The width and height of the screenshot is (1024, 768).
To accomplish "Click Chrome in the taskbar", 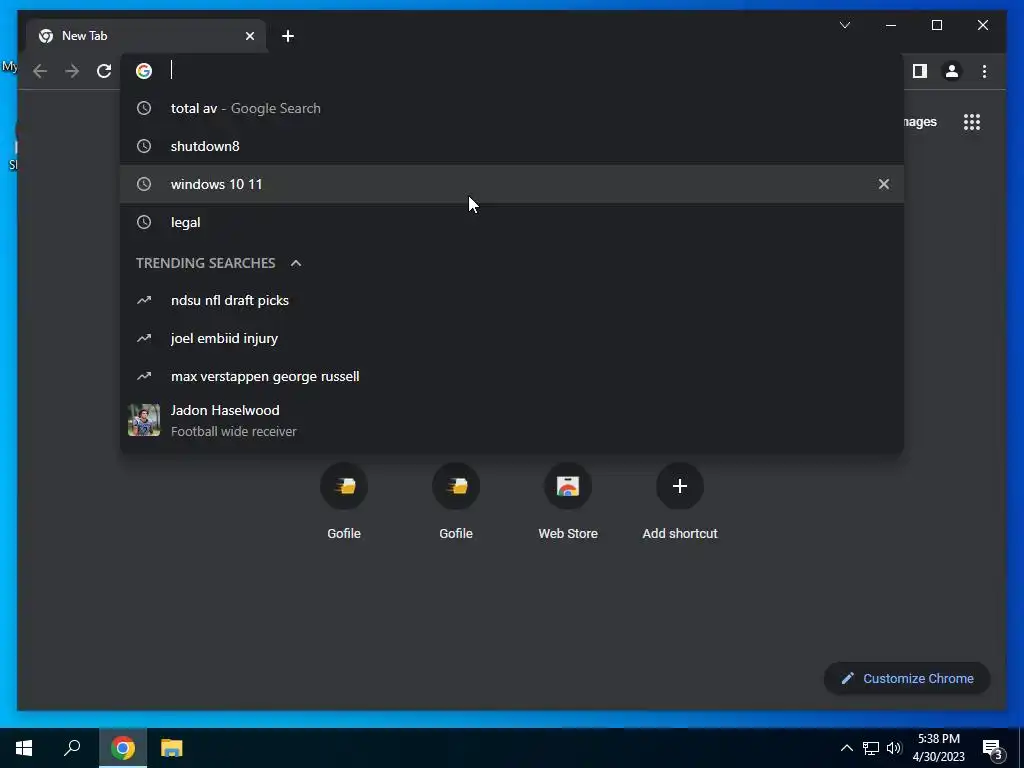I will coord(123,748).
